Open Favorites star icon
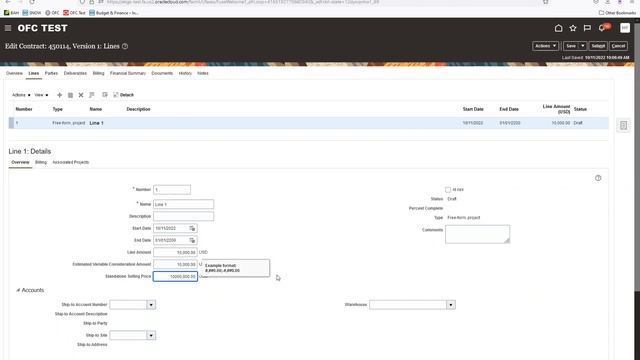This screenshot has height=360, width=640. (x=573, y=28)
